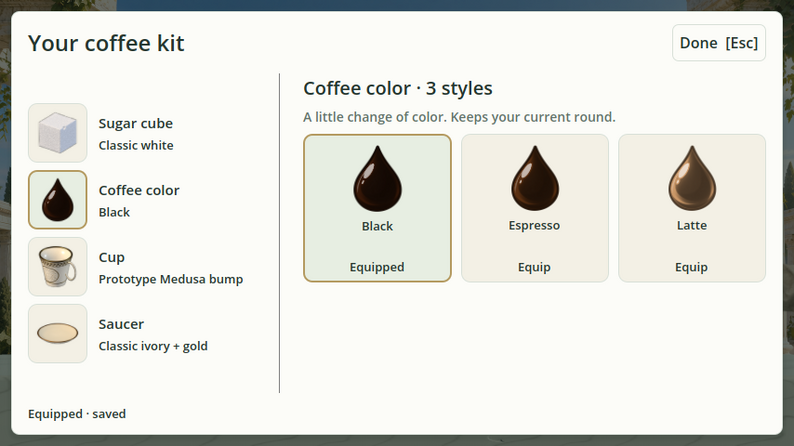
Task: Open the Sugar cube category label
Action: click(136, 124)
